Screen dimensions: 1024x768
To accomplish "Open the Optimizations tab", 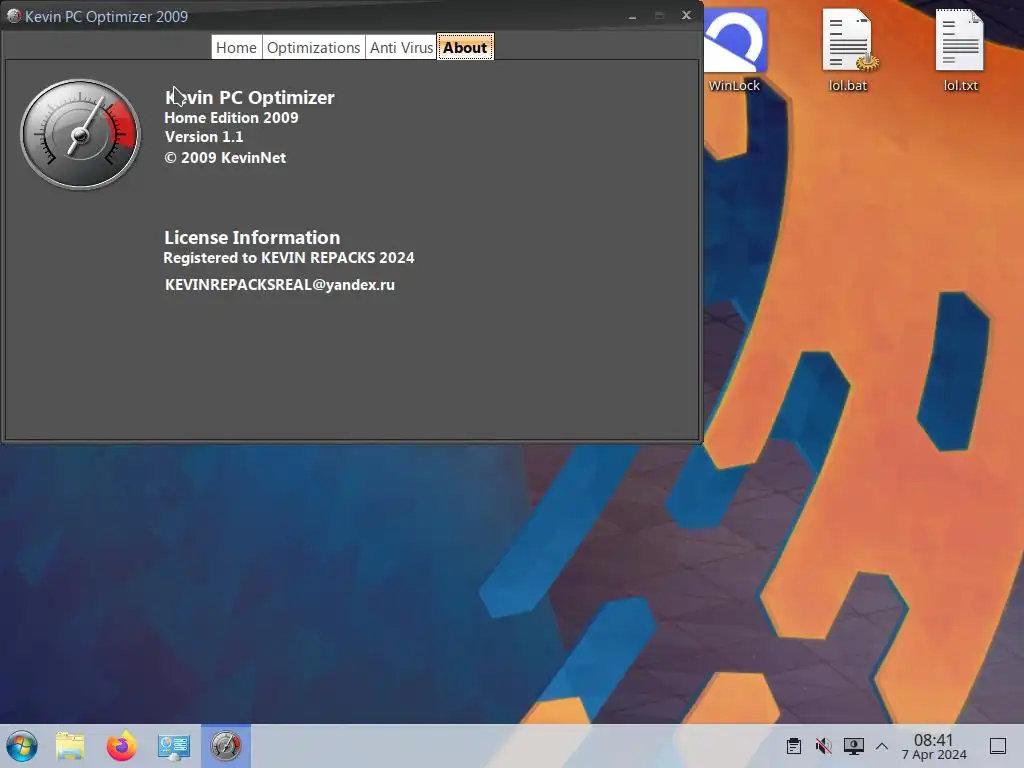I will click(313, 48).
